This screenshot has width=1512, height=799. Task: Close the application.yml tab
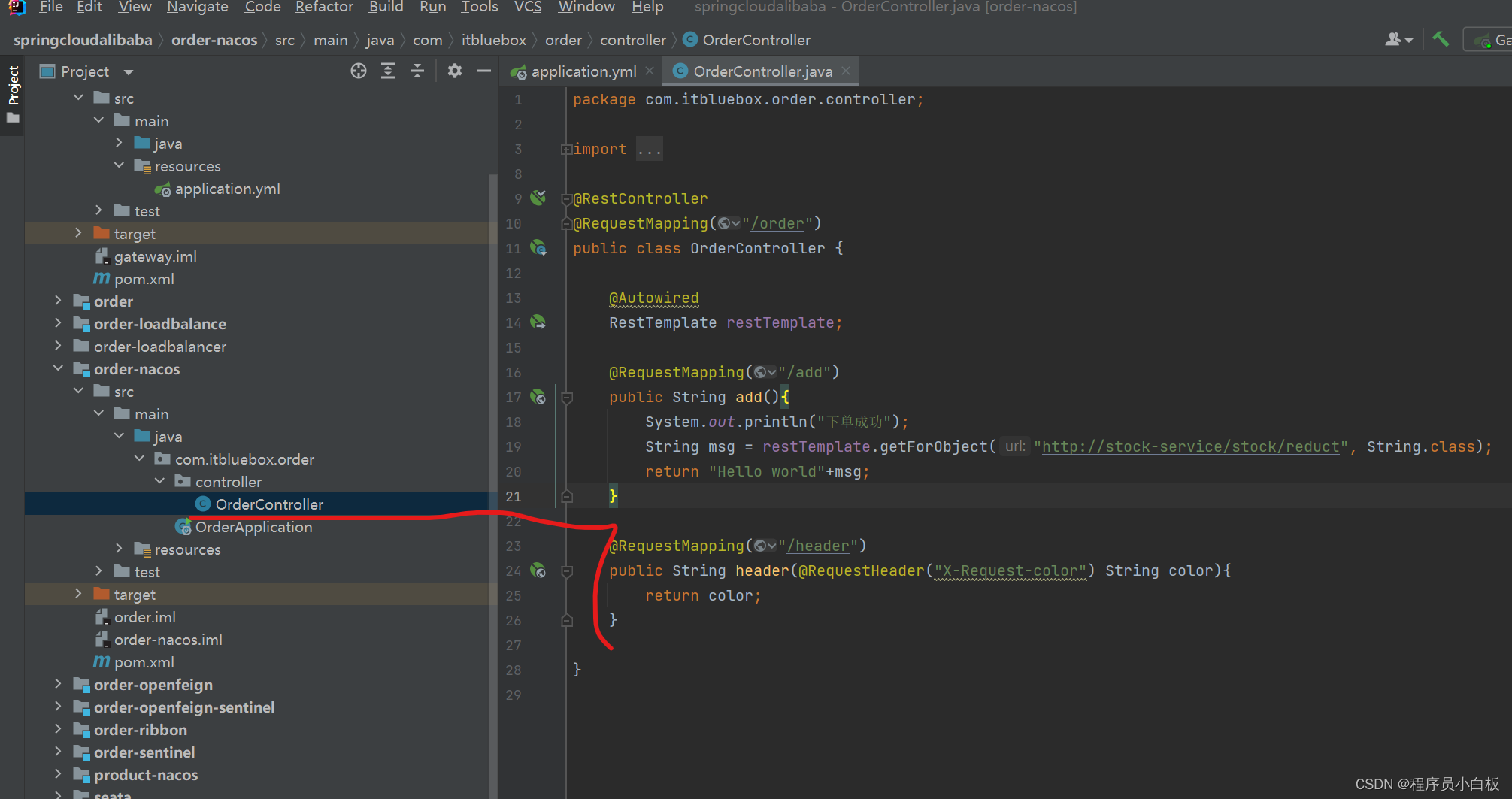(650, 71)
